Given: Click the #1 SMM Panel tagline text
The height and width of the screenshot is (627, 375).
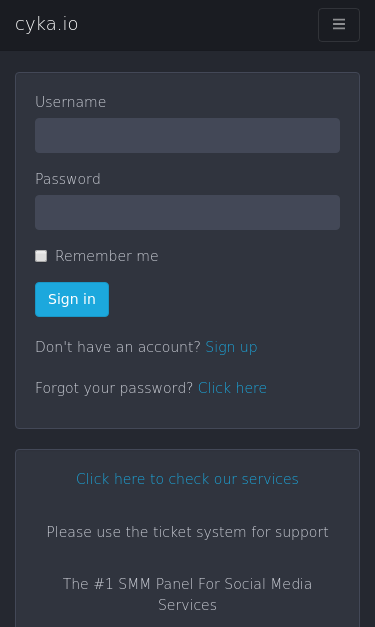Looking at the screenshot, I should (188, 594).
